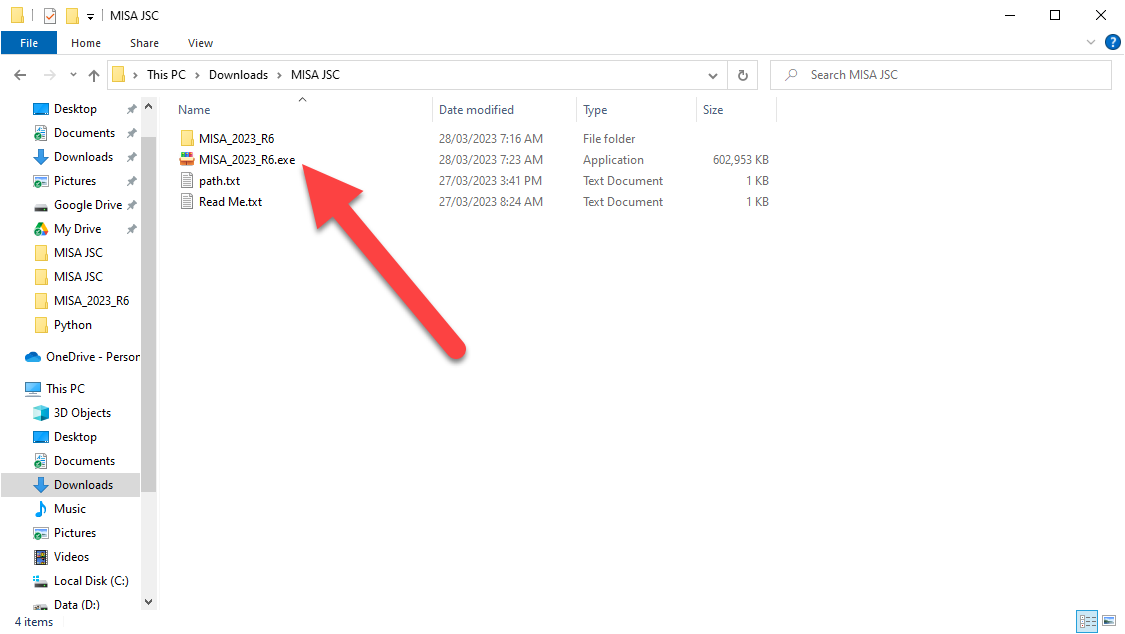Click MISA JSC in address breadcrumb
Viewport: 1125px width, 634px height.
[x=315, y=75]
